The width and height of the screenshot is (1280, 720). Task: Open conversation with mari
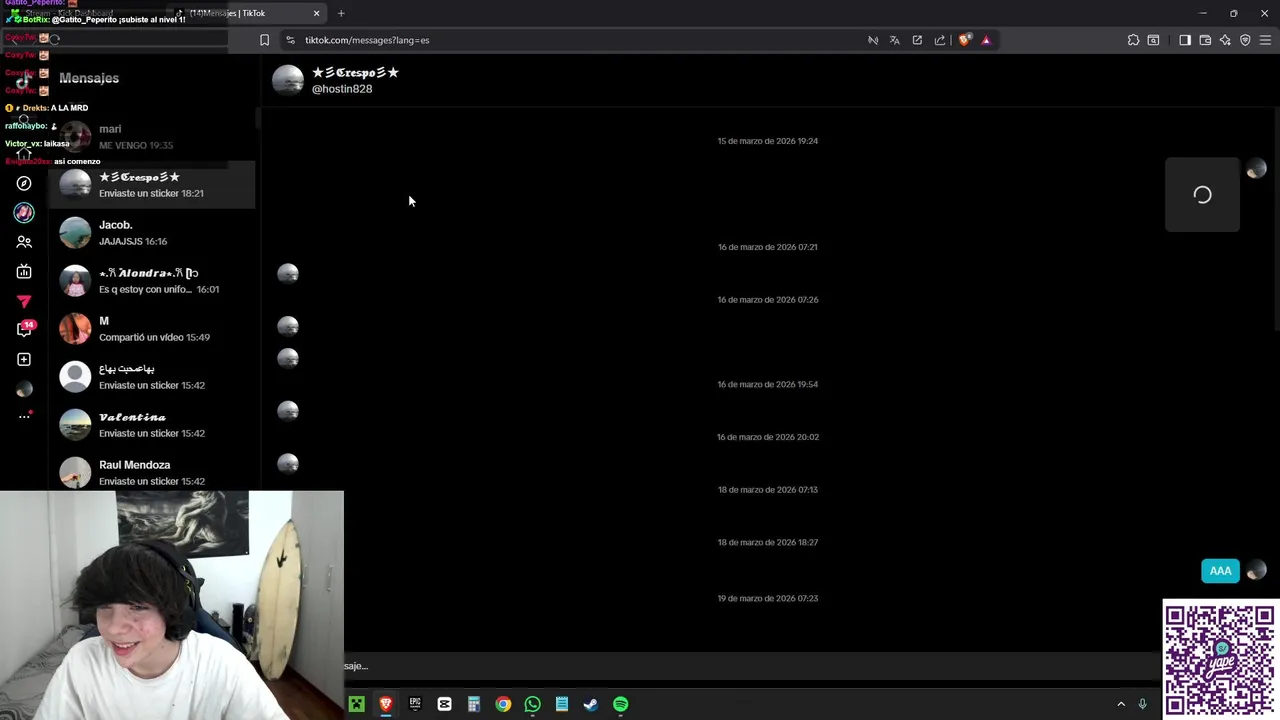click(152, 136)
